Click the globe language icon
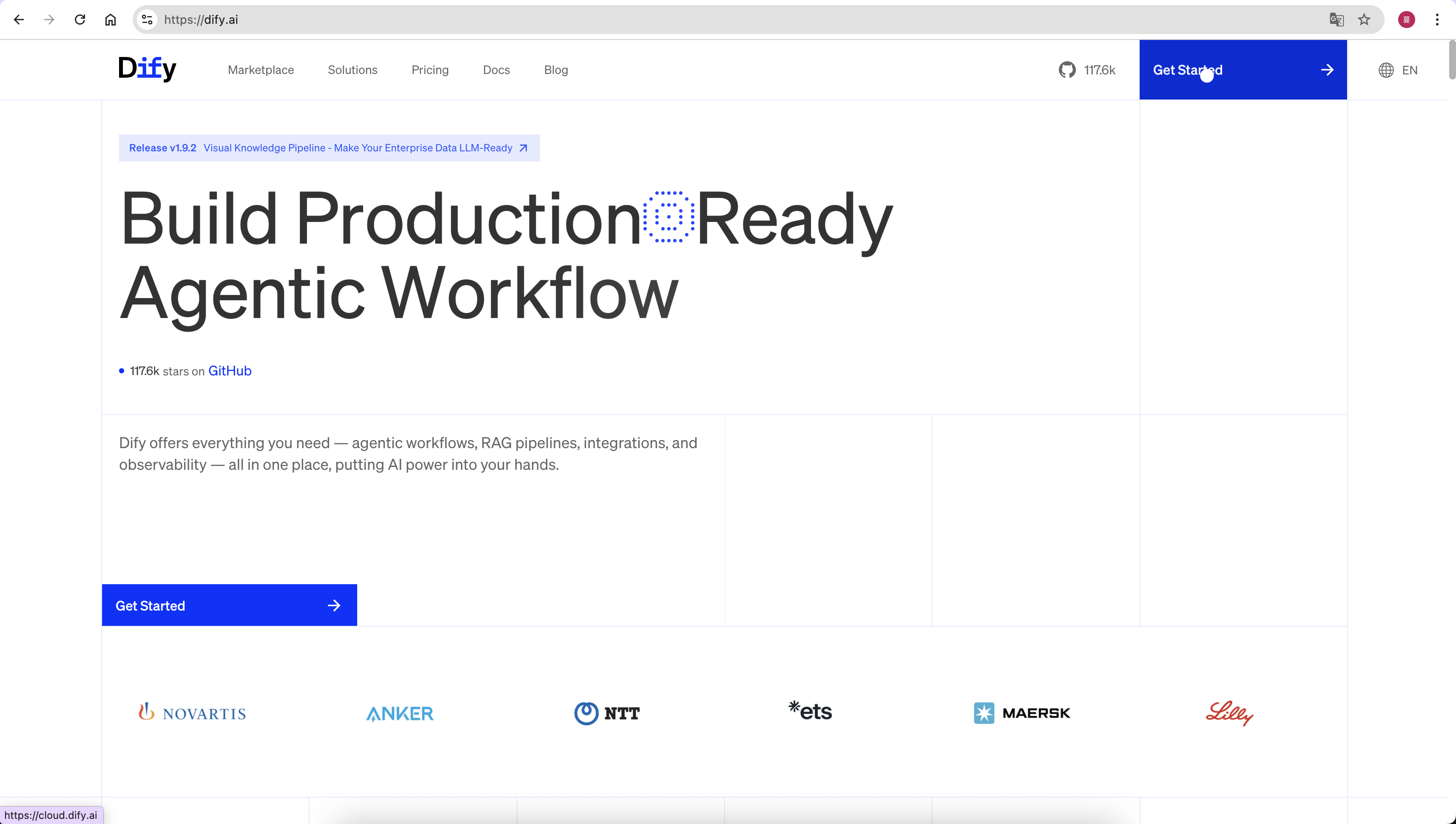This screenshot has width=1456, height=824. click(x=1386, y=70)
